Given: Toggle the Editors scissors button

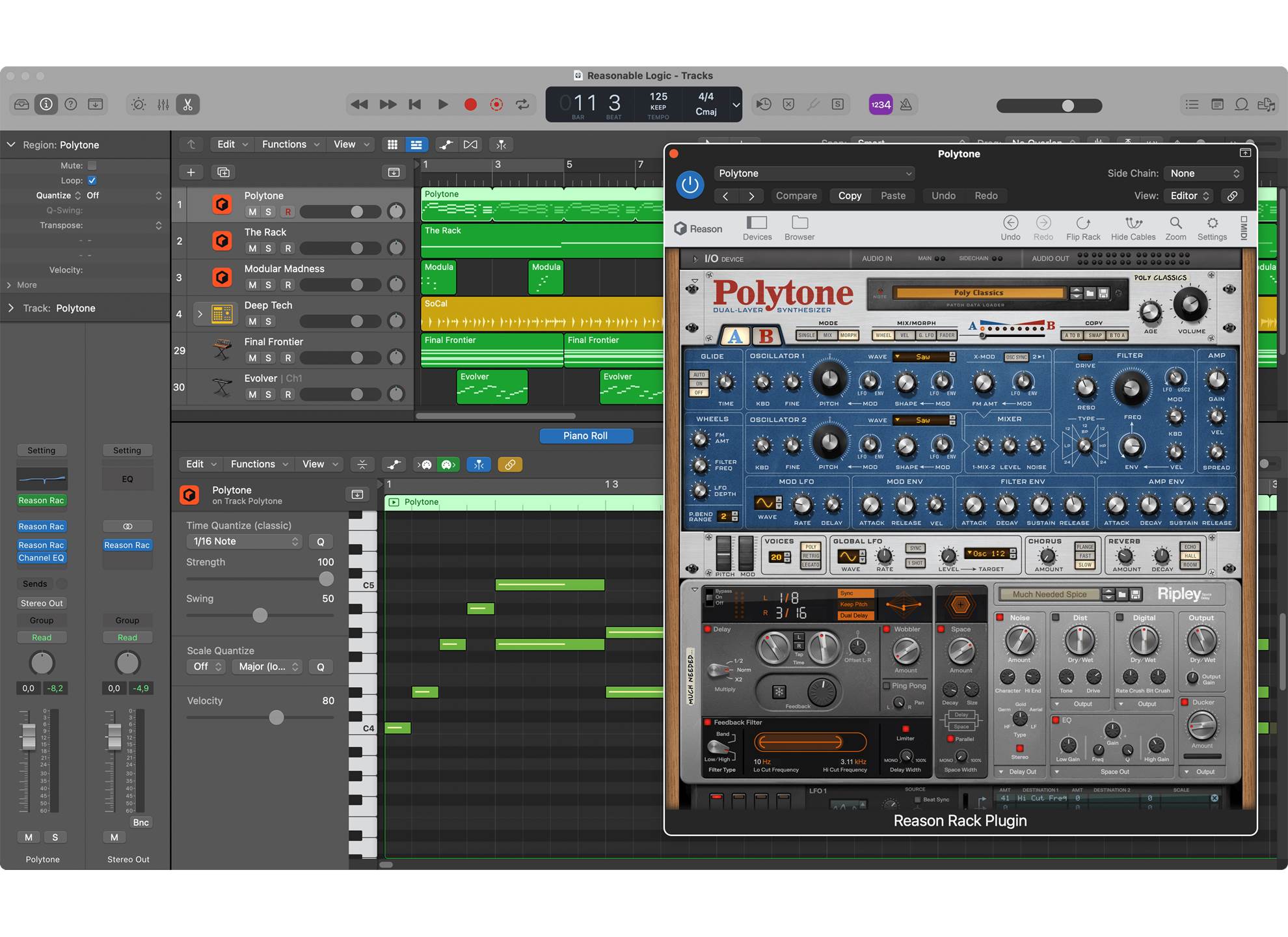Looking at the screenshot, I should click(x=188, y=104).
